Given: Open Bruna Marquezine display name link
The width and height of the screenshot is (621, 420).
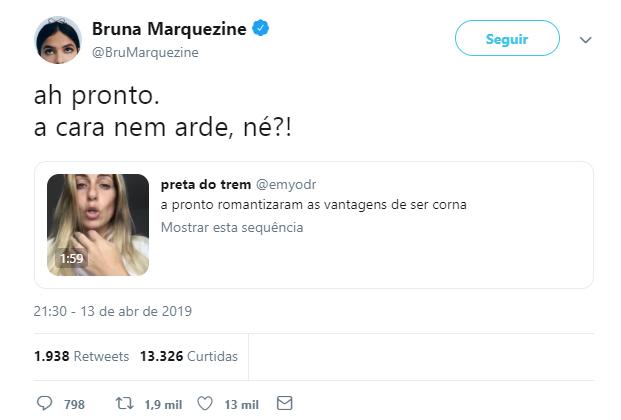Looking at the screenshot, I should (169, 30).
